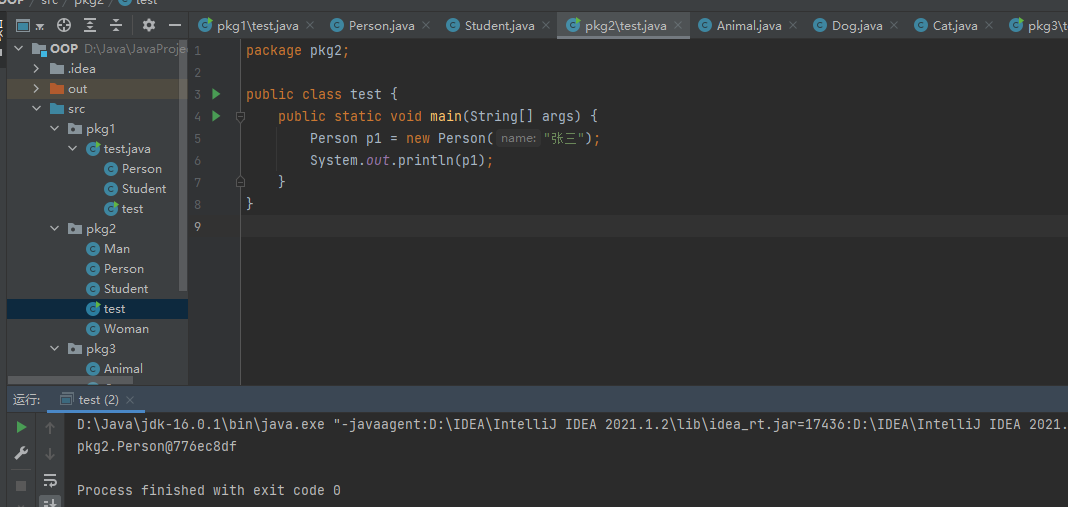Image resolution: width=1068 pixels, height=507 pixels.
Task: Close the pkg2\test.java tab
Action: coord(678,26)
